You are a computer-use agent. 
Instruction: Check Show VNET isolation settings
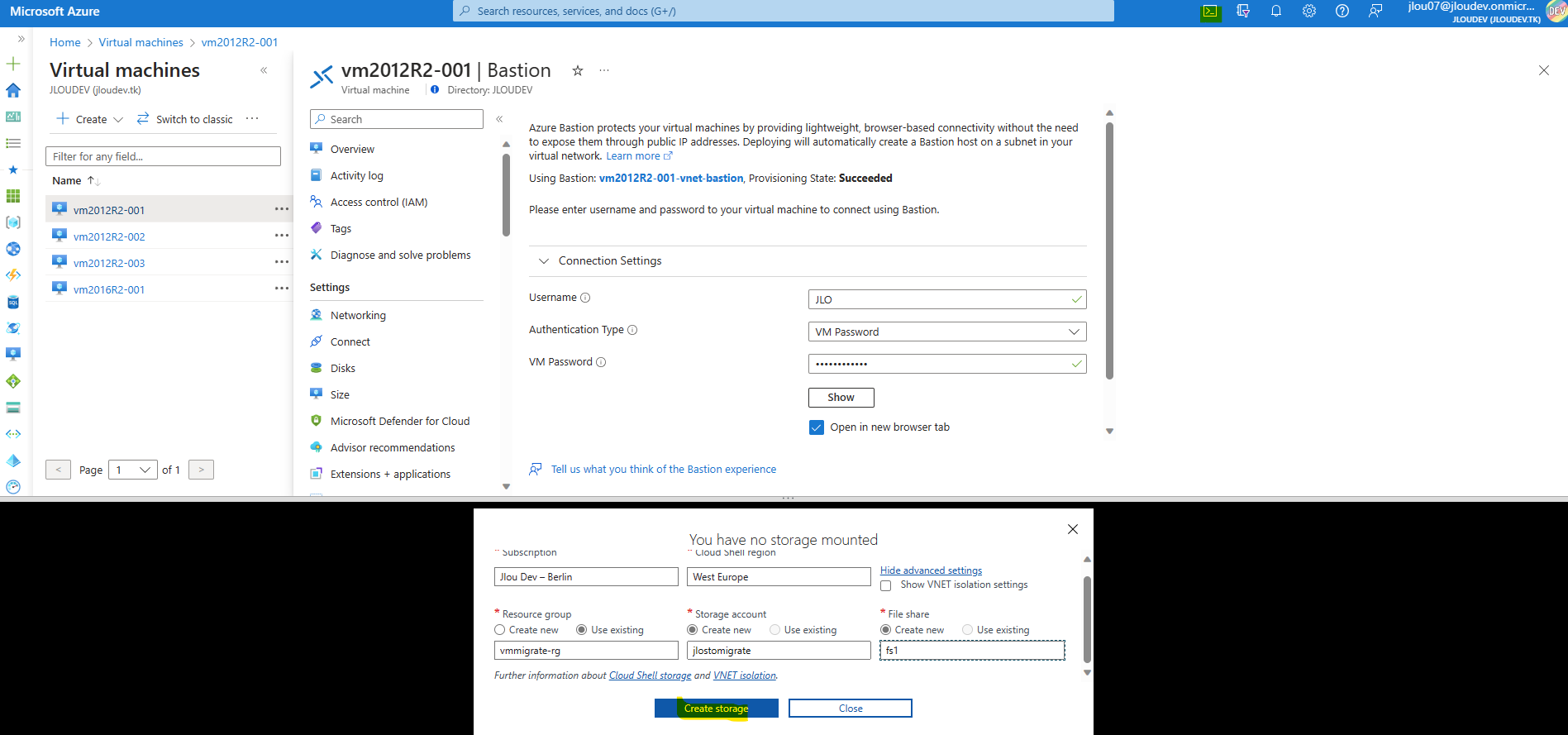point(886,585)
